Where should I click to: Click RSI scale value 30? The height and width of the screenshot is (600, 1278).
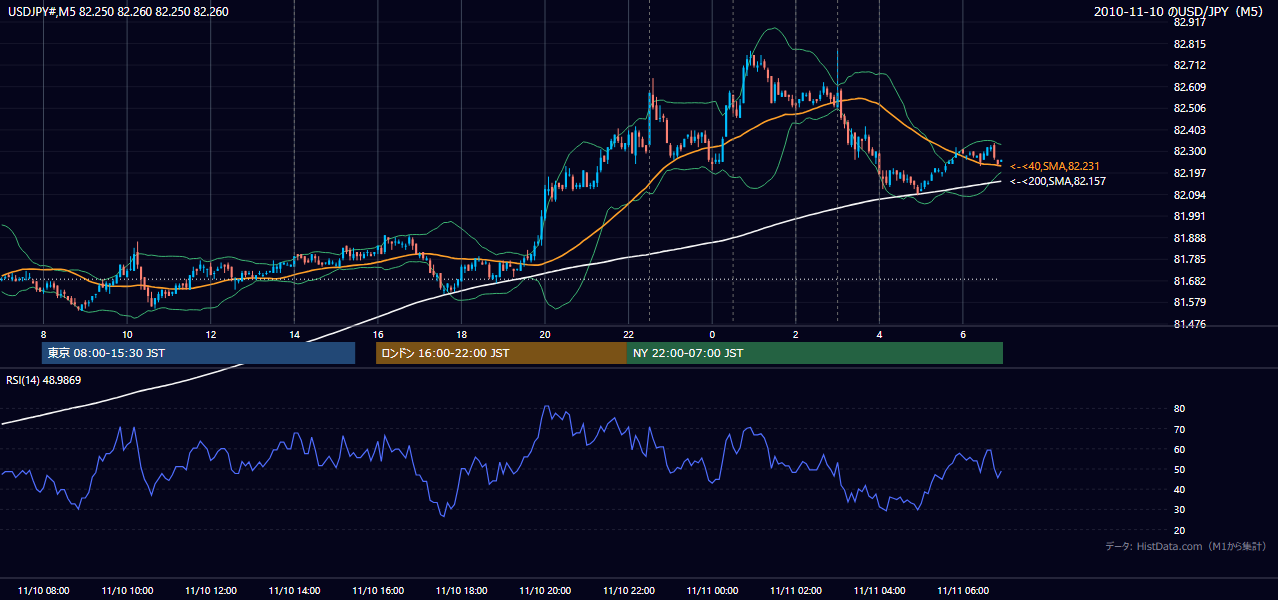(1179, 509)
